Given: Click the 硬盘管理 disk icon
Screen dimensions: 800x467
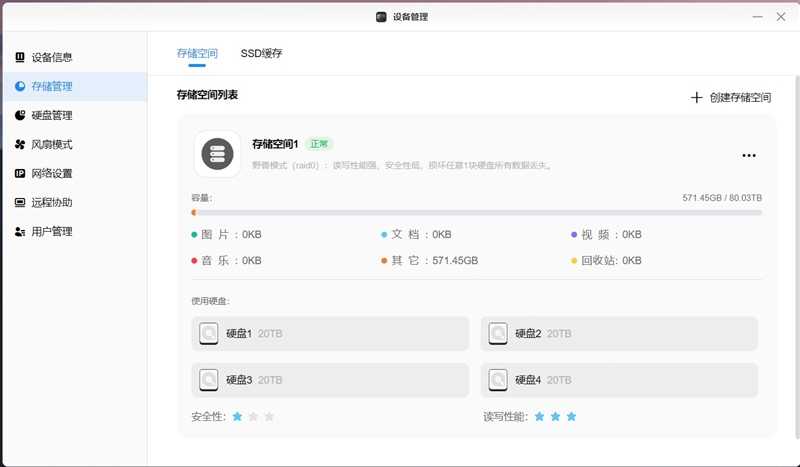Looking at the screenshot, I should click(20, 115).
